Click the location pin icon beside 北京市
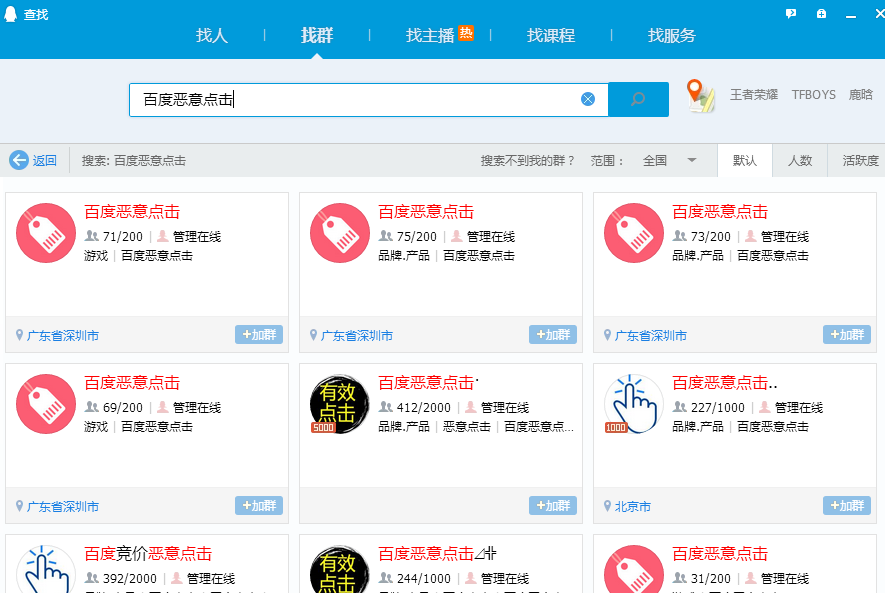Image resolution: width=885 pixels, height=594 pixels. [x=607, y=506]
